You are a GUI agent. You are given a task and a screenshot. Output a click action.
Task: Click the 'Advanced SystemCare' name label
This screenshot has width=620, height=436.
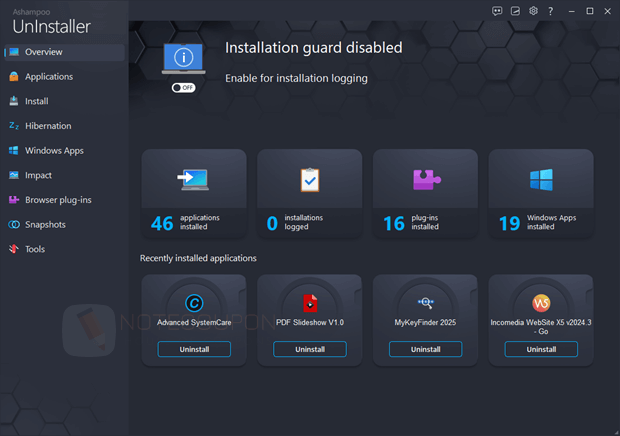(194, 323)
